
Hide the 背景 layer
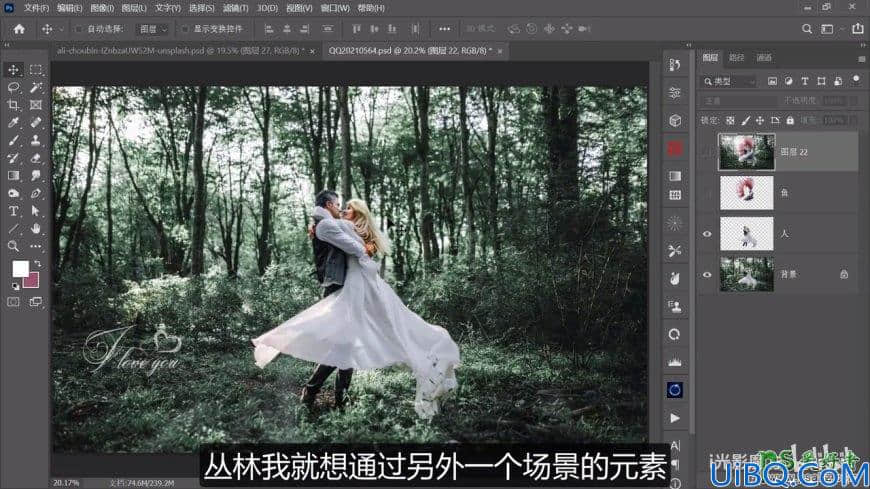pyautogui.click(x=707, y=274)
